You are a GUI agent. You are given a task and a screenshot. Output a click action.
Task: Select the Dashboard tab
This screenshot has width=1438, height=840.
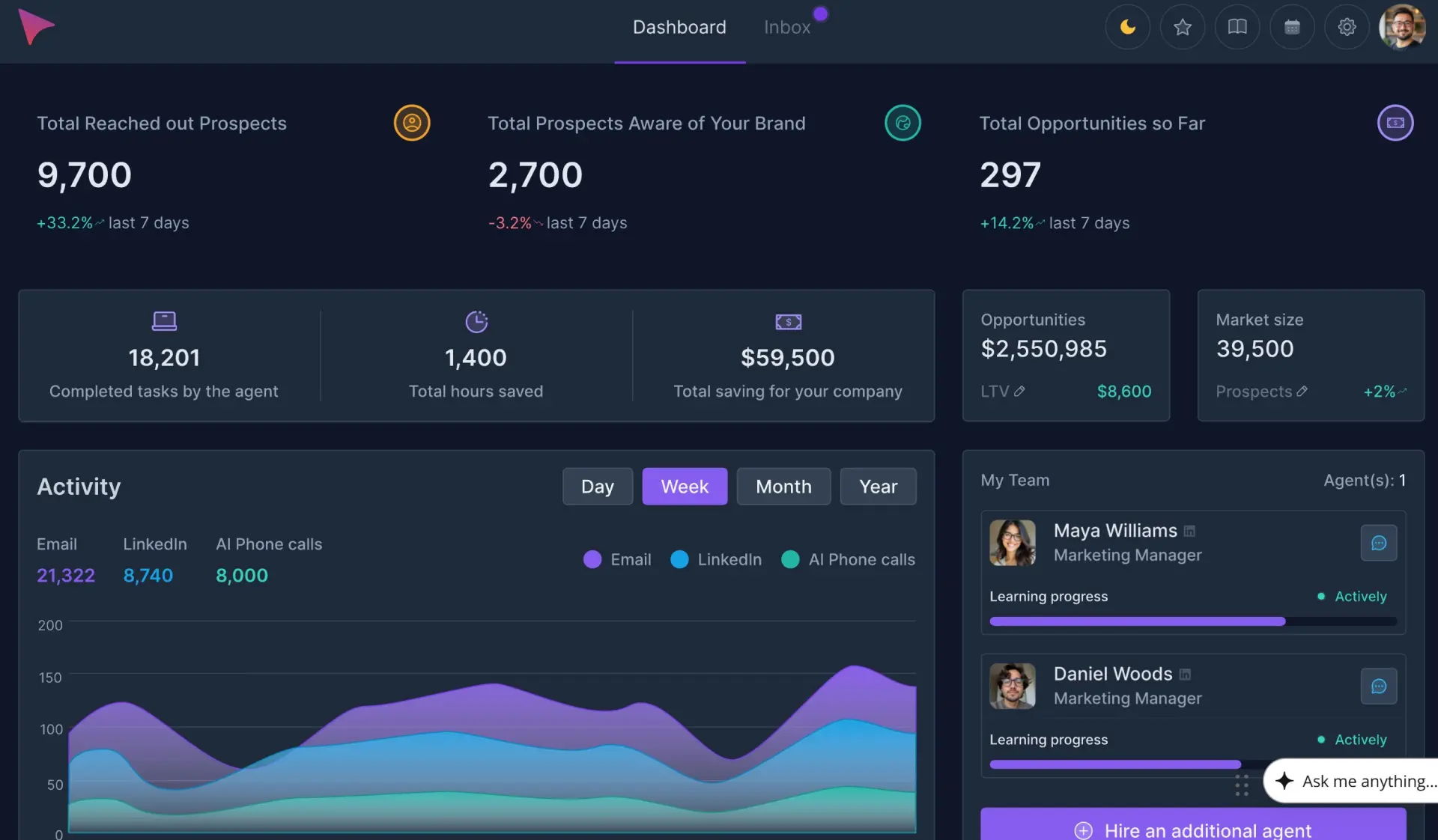click(679, 28)
